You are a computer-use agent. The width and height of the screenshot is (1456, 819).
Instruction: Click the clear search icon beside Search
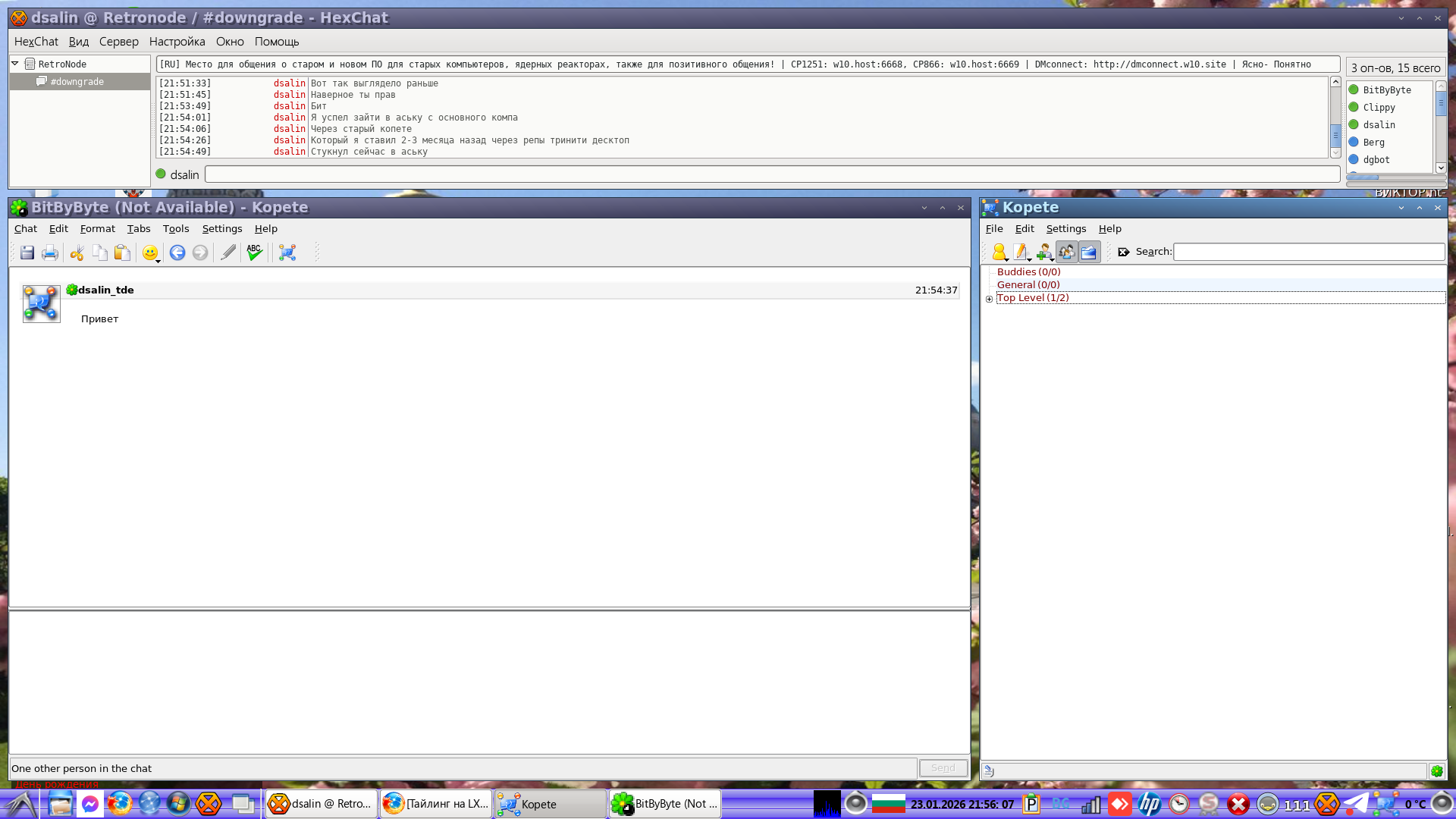coord(1124,252)
